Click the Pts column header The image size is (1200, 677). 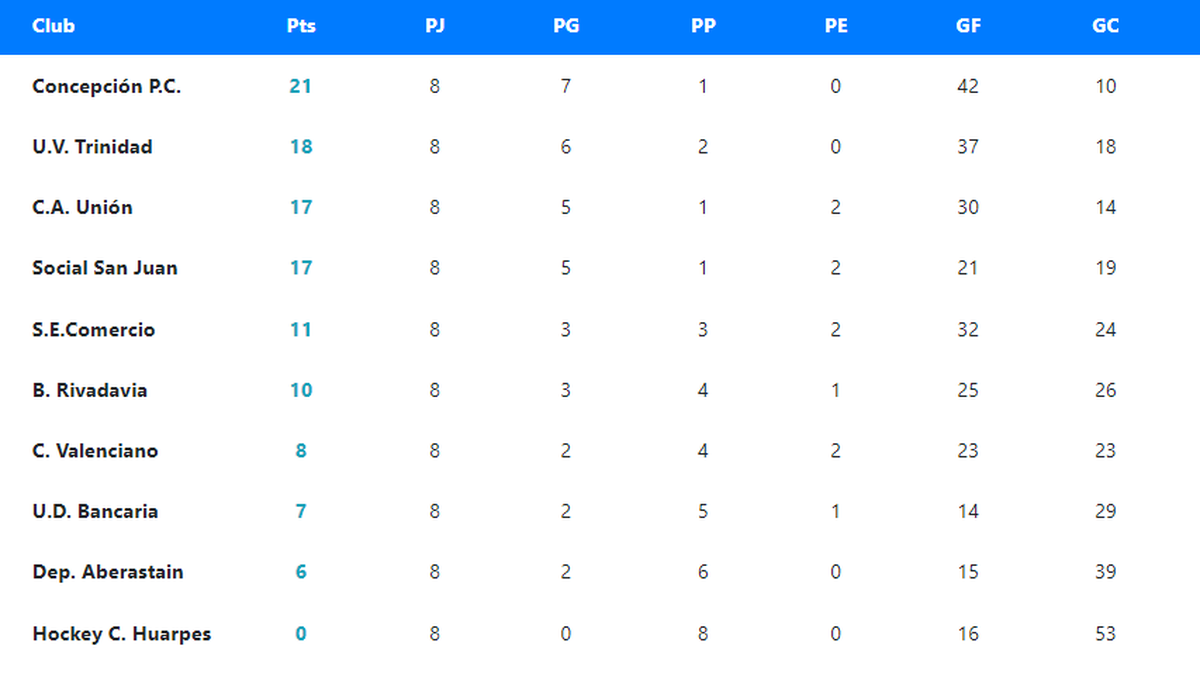coord(301,26)
